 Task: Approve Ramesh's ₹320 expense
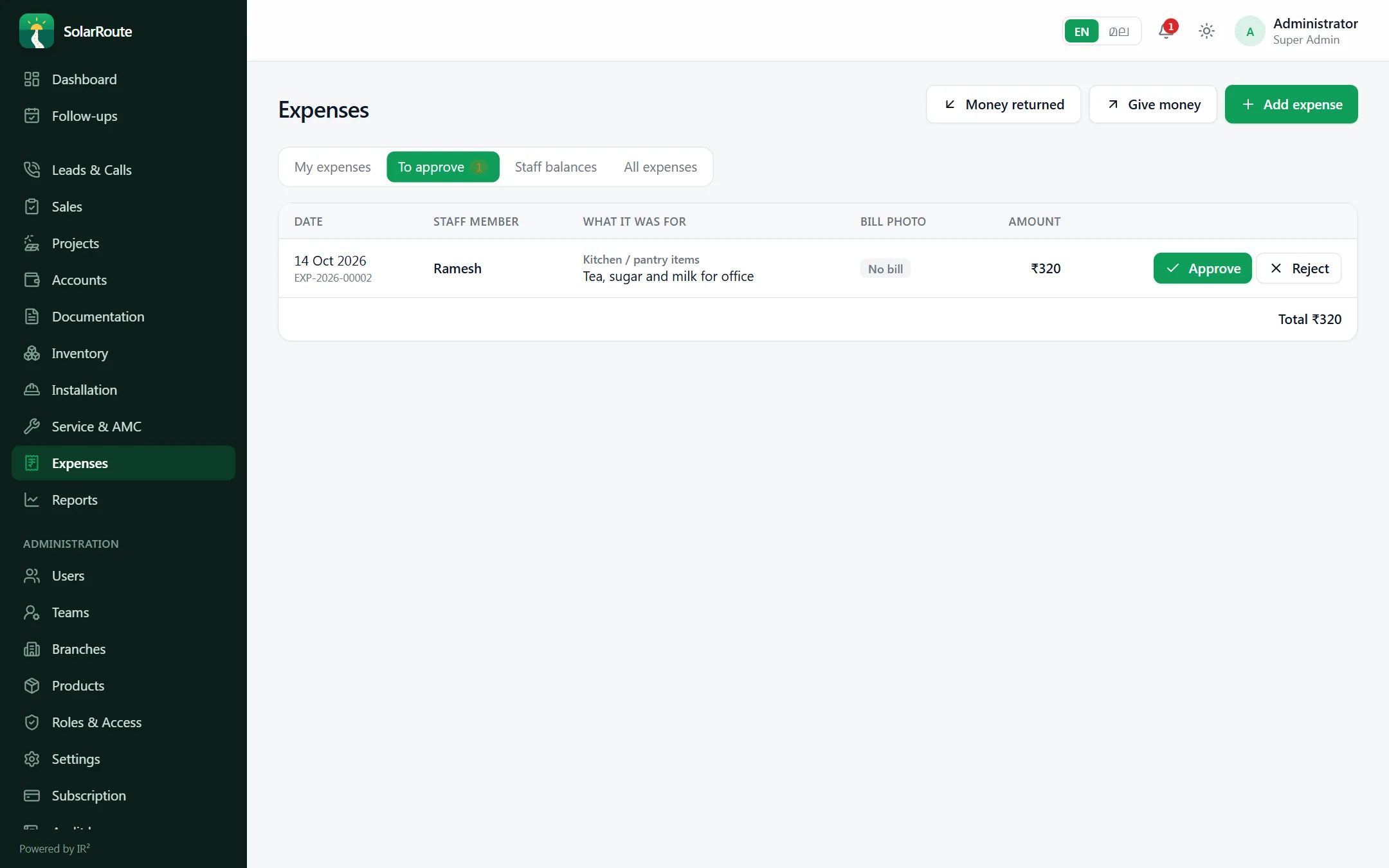pos(1203,268)
